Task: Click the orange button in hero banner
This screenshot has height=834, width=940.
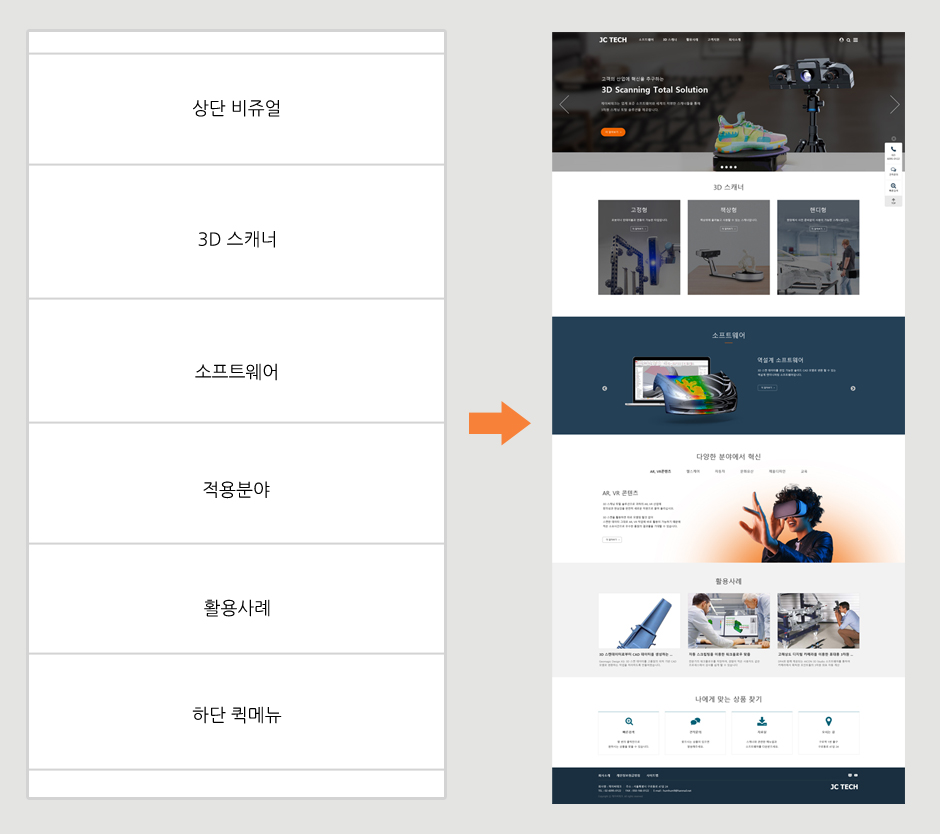Action: [613, 131]
